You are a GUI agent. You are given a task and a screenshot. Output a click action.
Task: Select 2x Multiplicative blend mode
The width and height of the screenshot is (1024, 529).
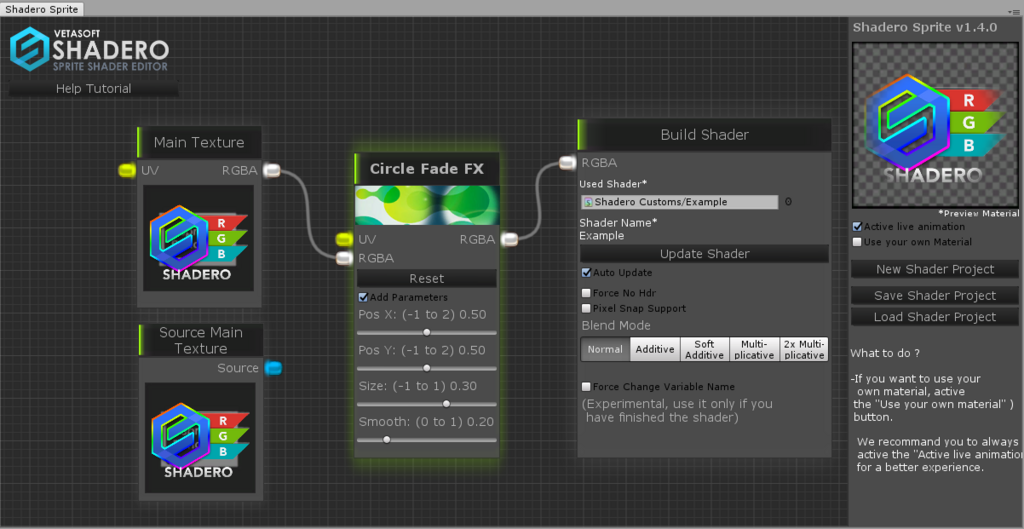[x=804, y=349]
